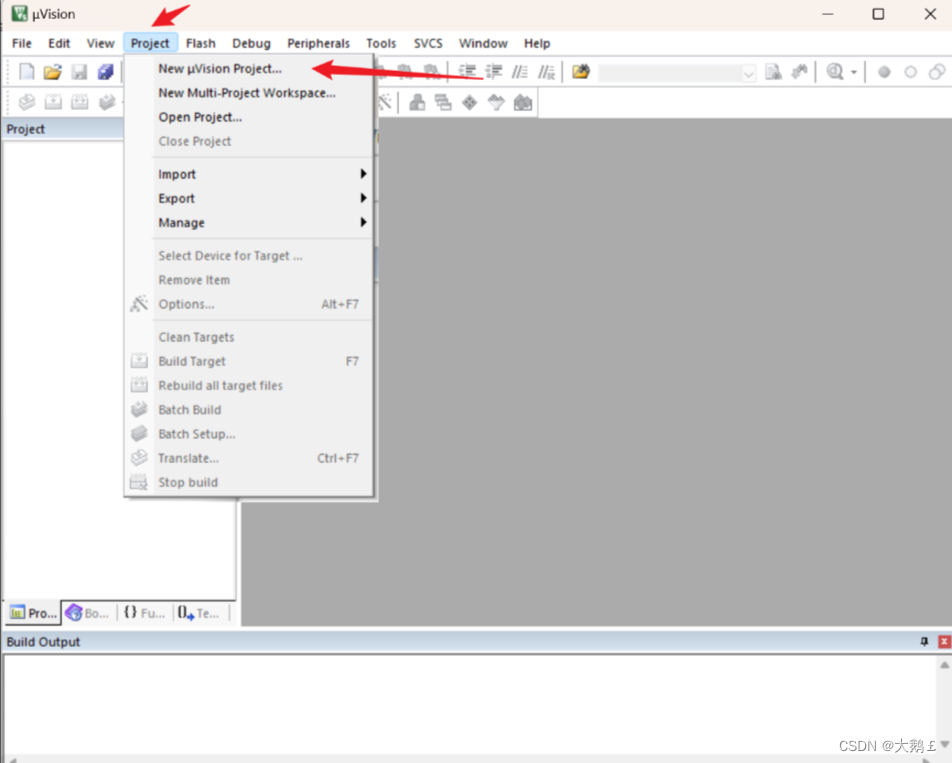Click the Batch Setup... menu entry
Screen dimensions: 952x763
click(249, 434)
